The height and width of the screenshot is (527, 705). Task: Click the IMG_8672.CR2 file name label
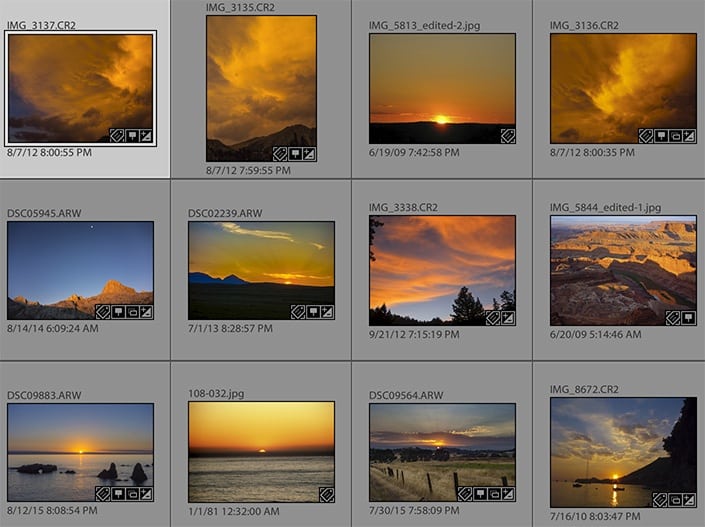pos(584,389)
